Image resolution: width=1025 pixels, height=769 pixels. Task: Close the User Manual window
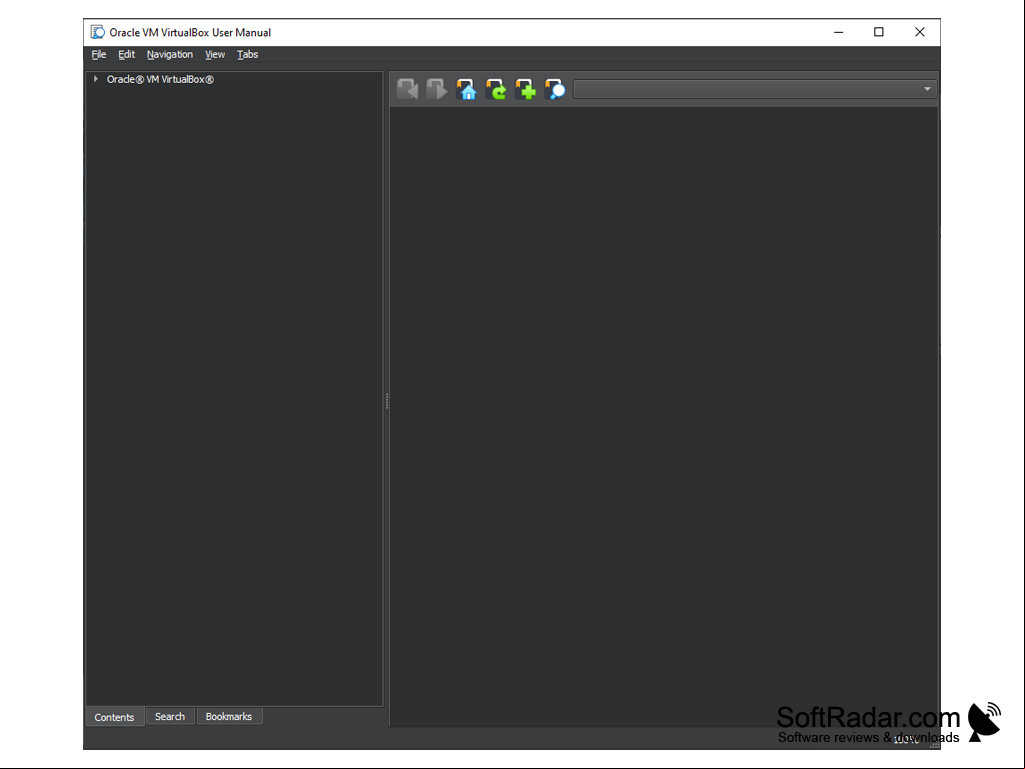[x=920, y=32]
